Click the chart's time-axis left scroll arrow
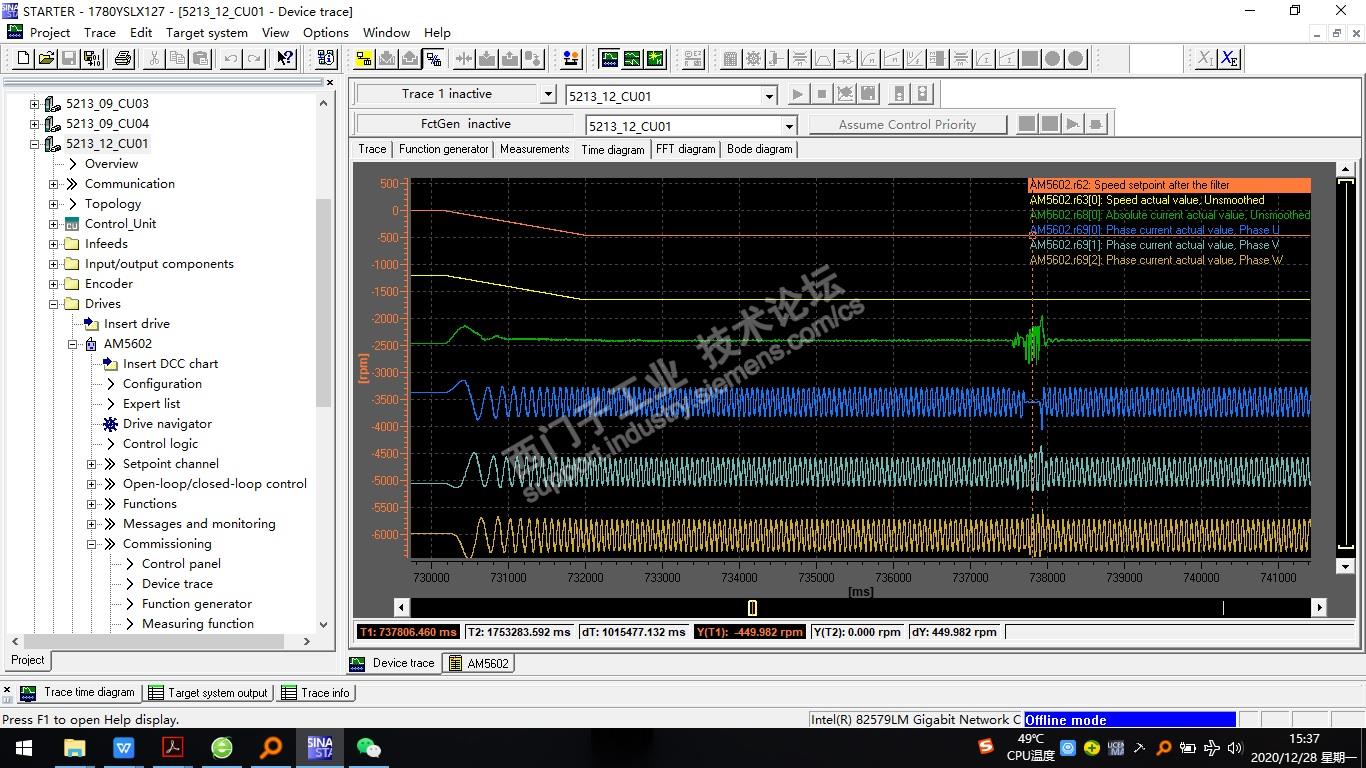 point(402,608)
